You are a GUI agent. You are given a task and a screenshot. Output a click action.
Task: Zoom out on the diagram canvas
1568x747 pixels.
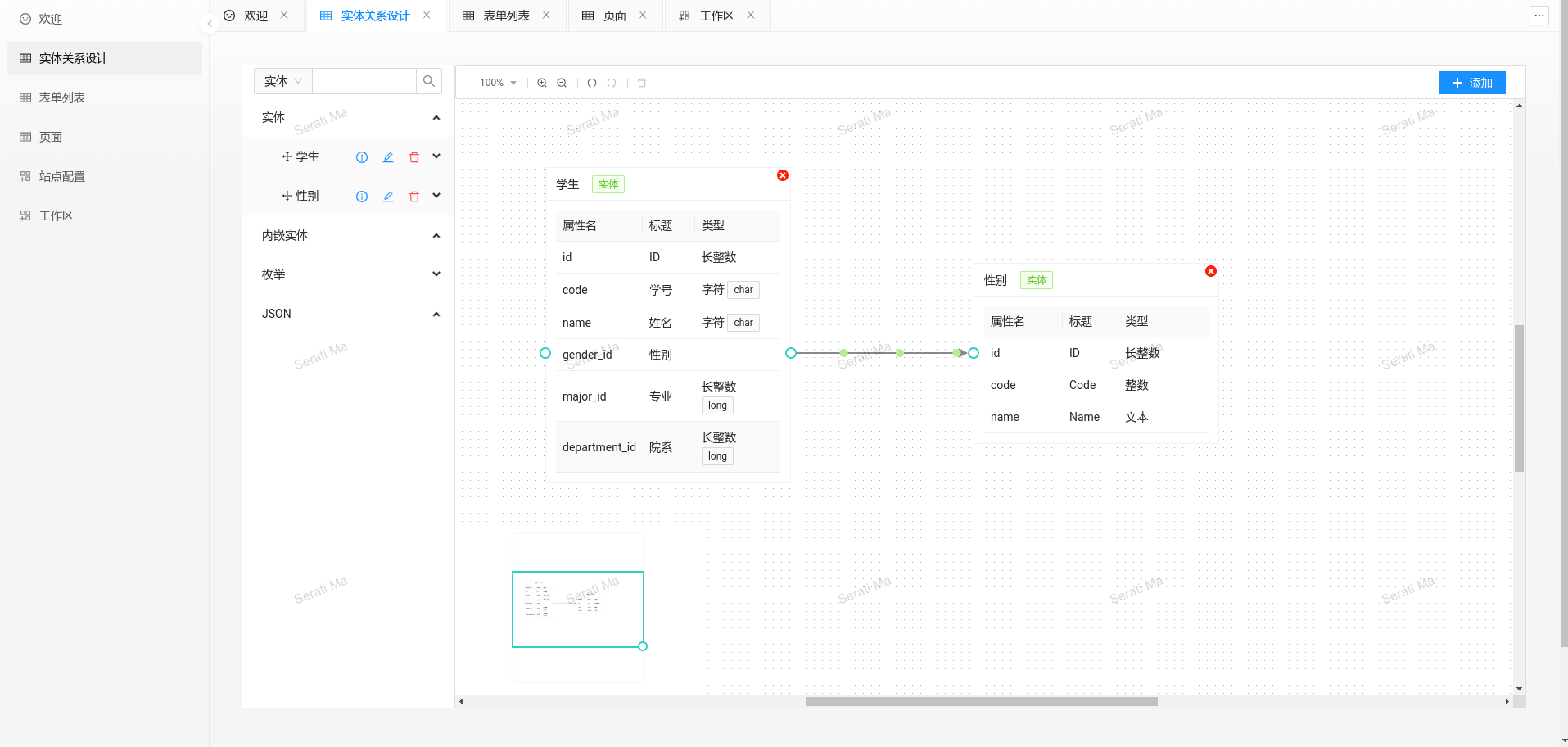tap(562, 83)
